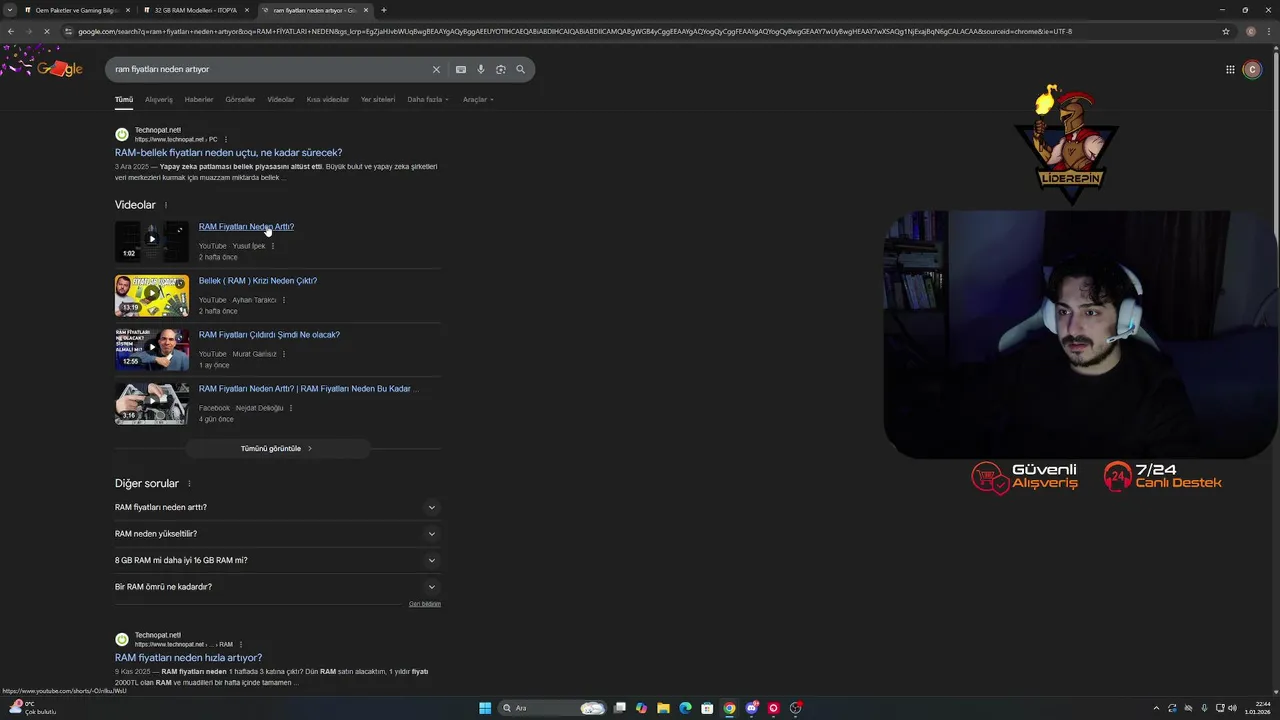Open Windows Start menu

coord(485,708)
